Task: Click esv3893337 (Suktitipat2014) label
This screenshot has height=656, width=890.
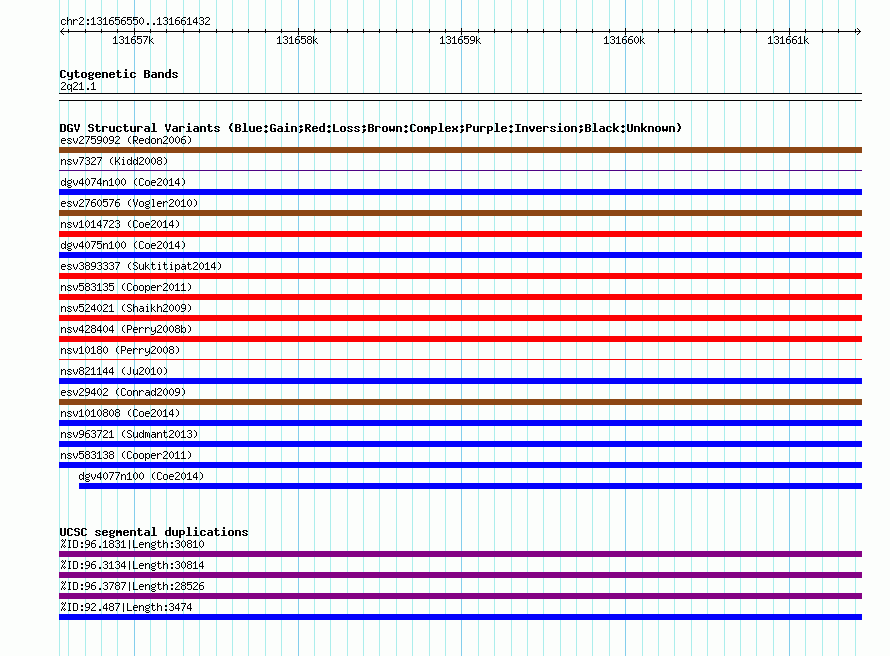Action: 141,266
